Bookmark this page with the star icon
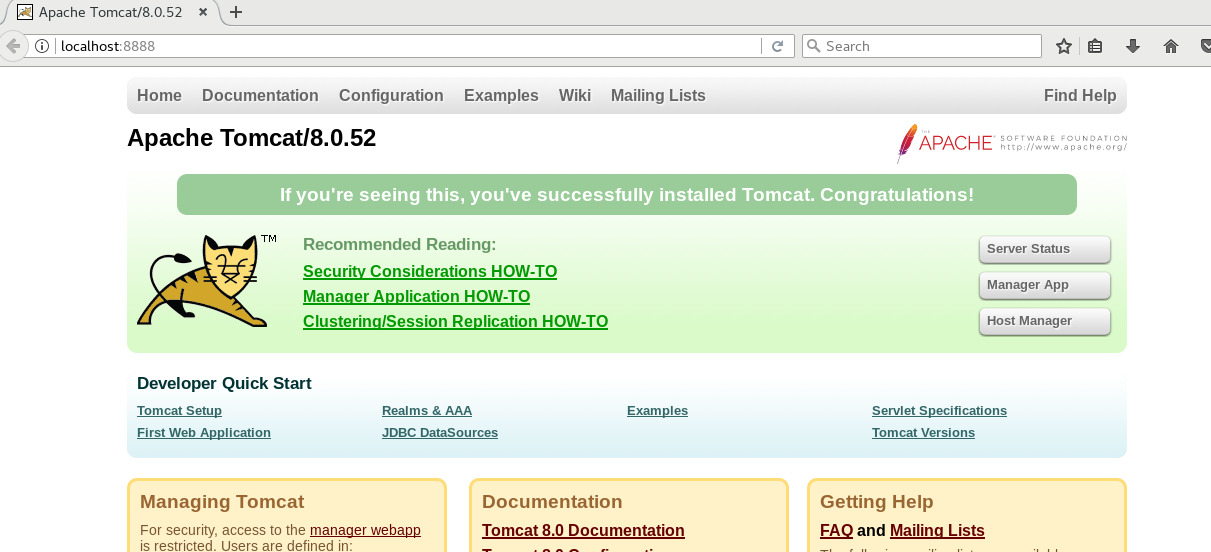The height and width of the screenshot is (552, 1211). [x=1064, y=46]
